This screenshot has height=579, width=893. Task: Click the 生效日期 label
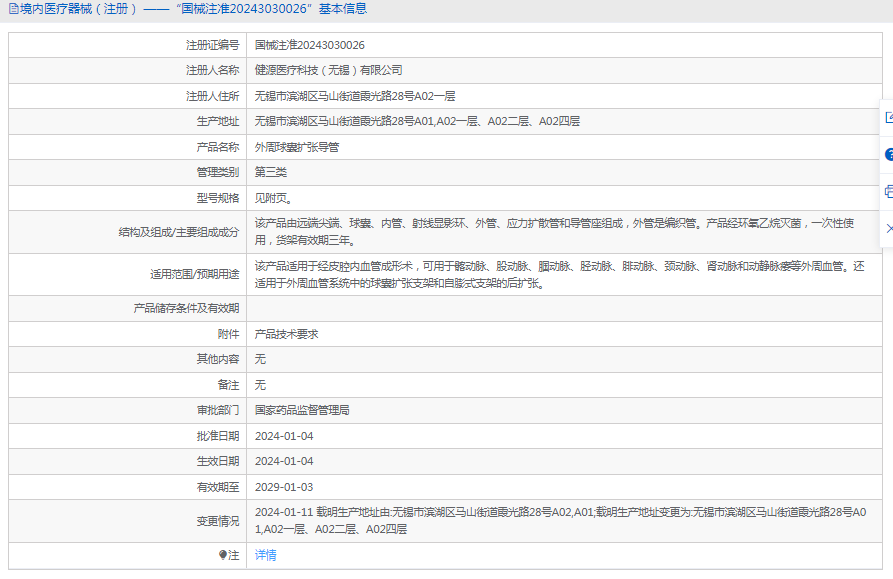218,461
